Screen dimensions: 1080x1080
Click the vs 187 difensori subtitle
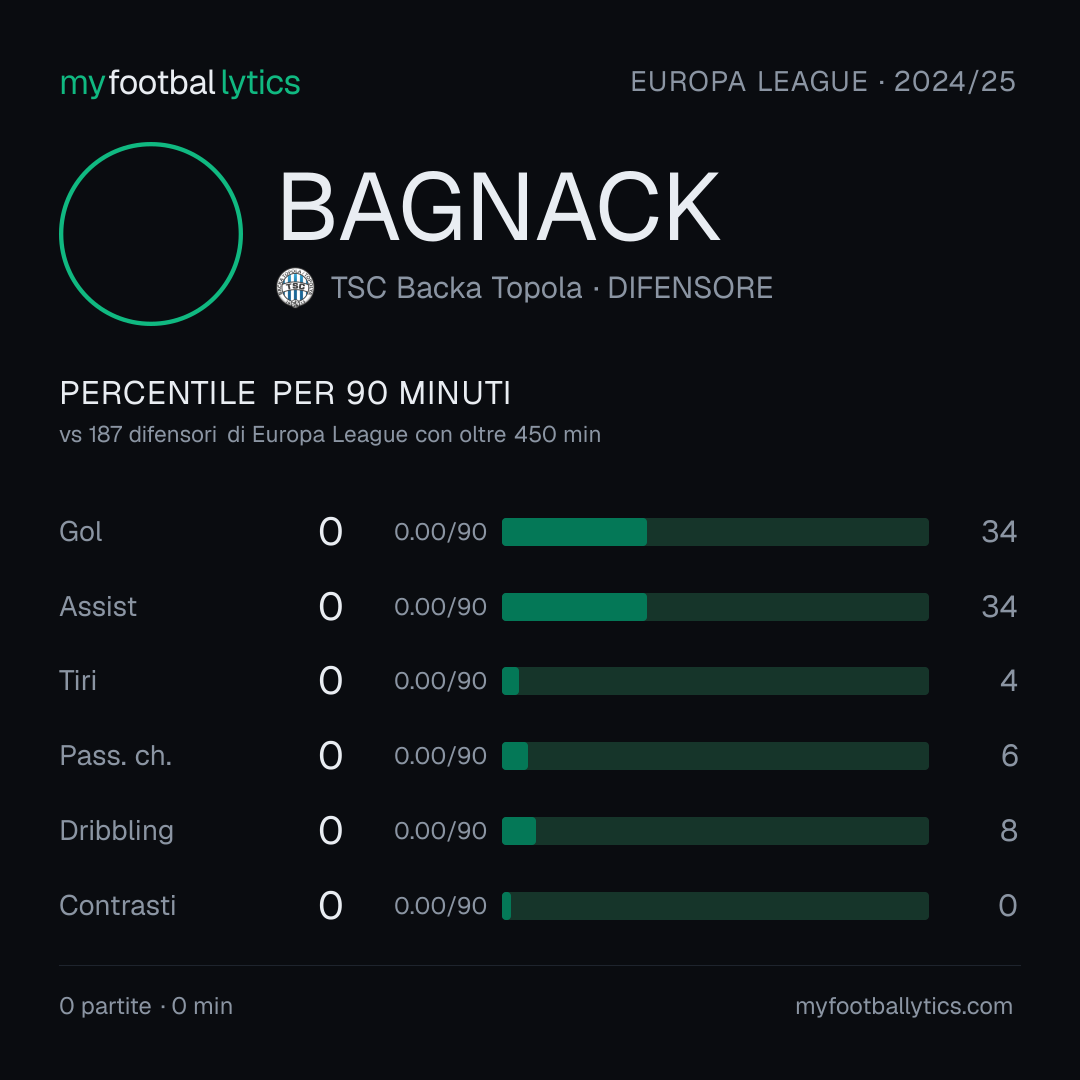pyautogui.click(x=330, y=435)
